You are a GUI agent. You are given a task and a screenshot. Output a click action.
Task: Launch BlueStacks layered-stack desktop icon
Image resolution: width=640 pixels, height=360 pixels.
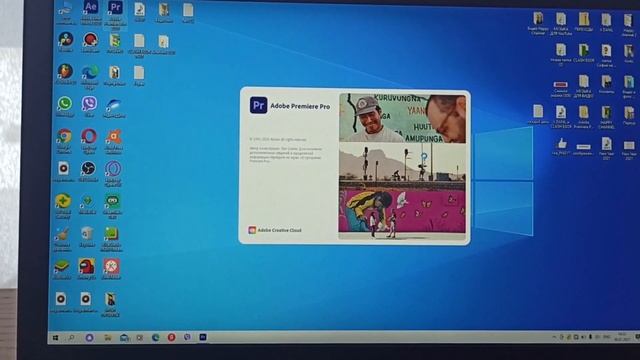[x=62, y=266]
